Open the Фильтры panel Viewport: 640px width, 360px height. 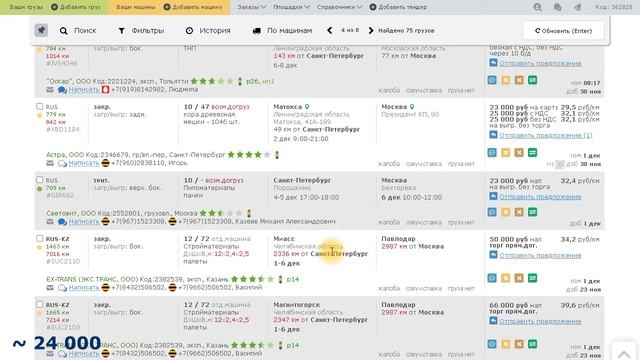141,31
